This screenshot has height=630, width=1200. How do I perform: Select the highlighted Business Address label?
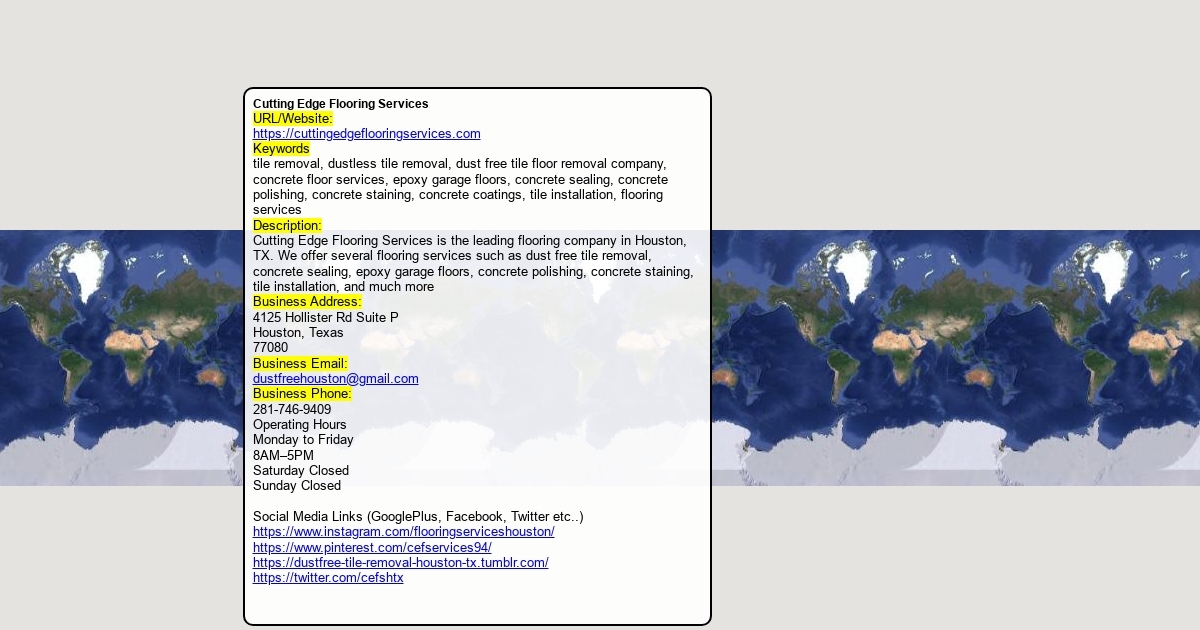307,302
